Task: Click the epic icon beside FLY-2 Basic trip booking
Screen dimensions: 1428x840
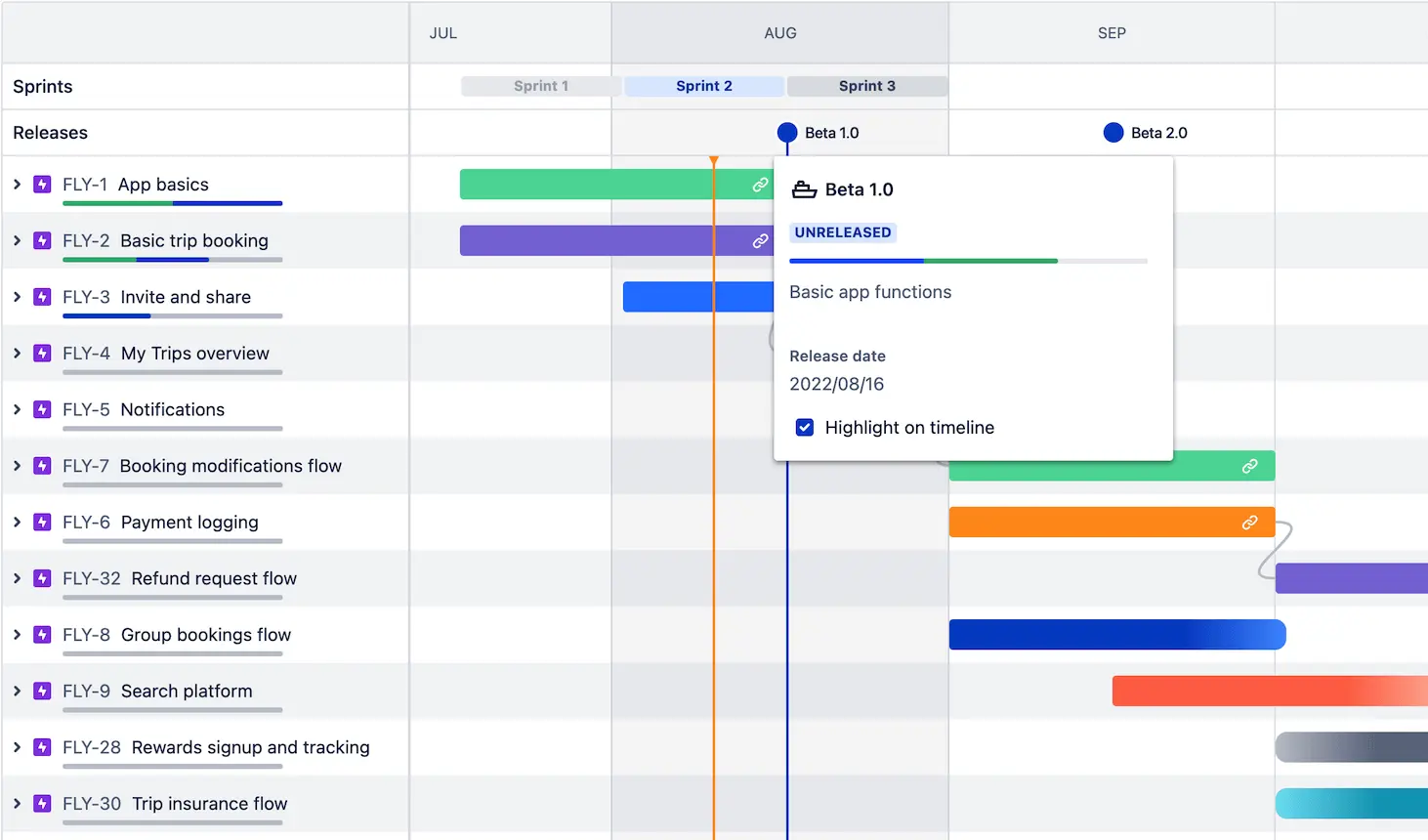Action: 42,240
